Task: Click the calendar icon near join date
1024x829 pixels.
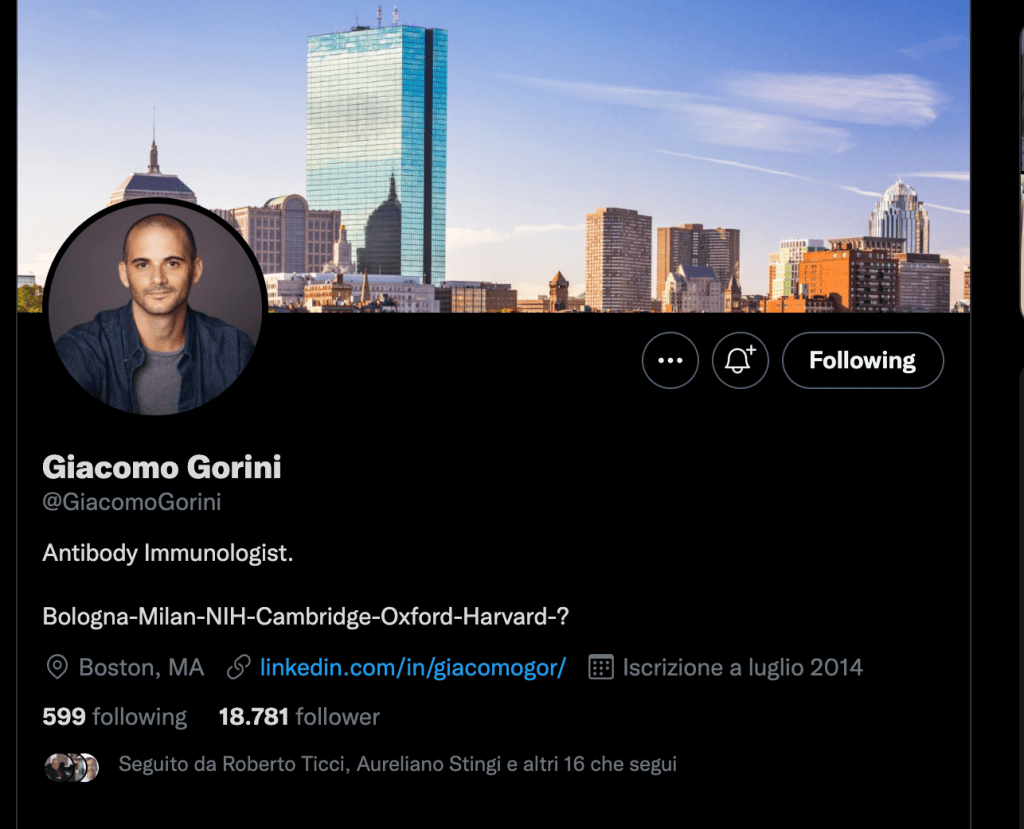Action: (601, 668)
